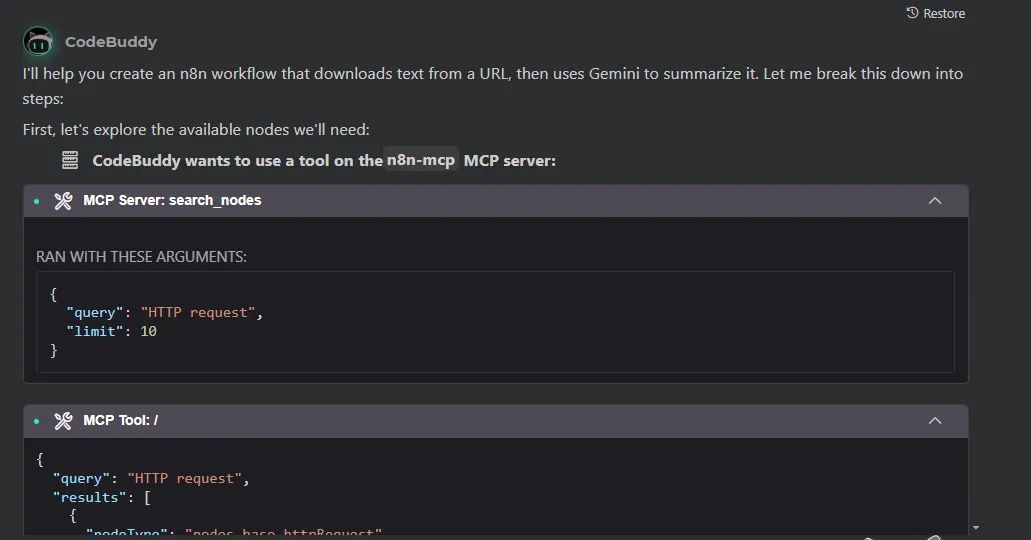
Task: Click the RAN WITH THESE ARGUMENTS label
Action: click(141, 257)
